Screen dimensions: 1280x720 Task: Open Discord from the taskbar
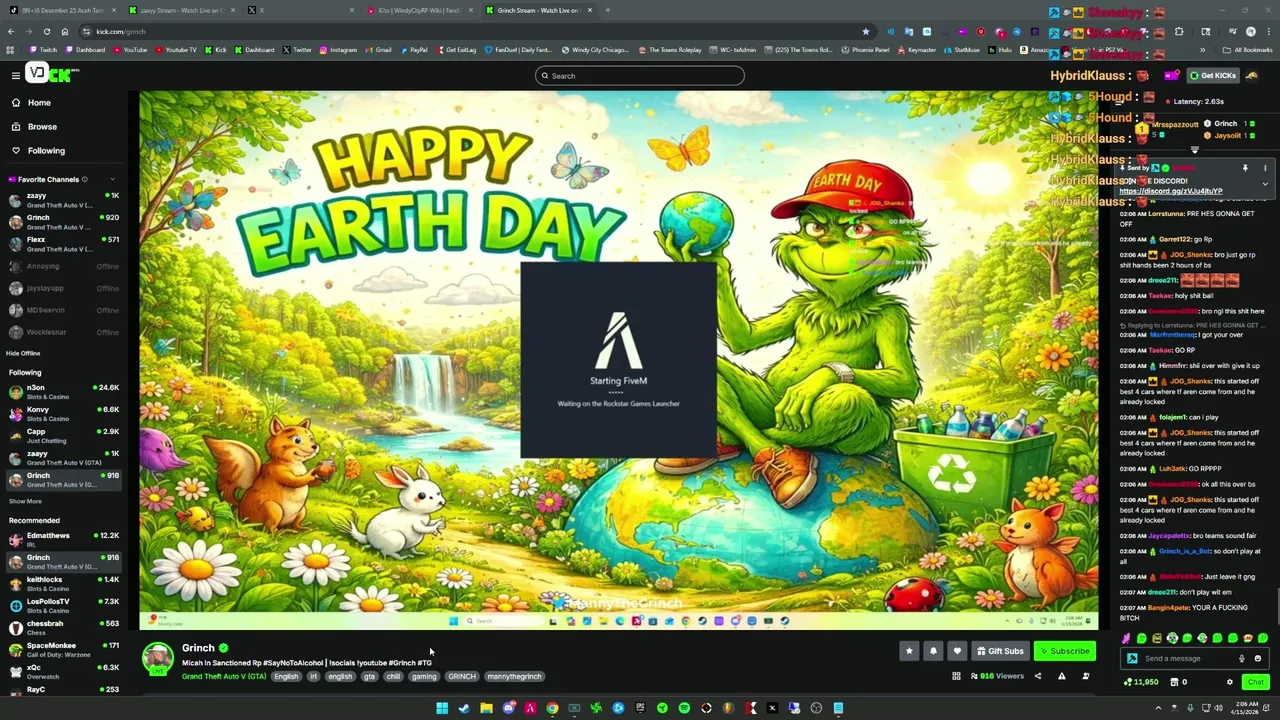508,708
